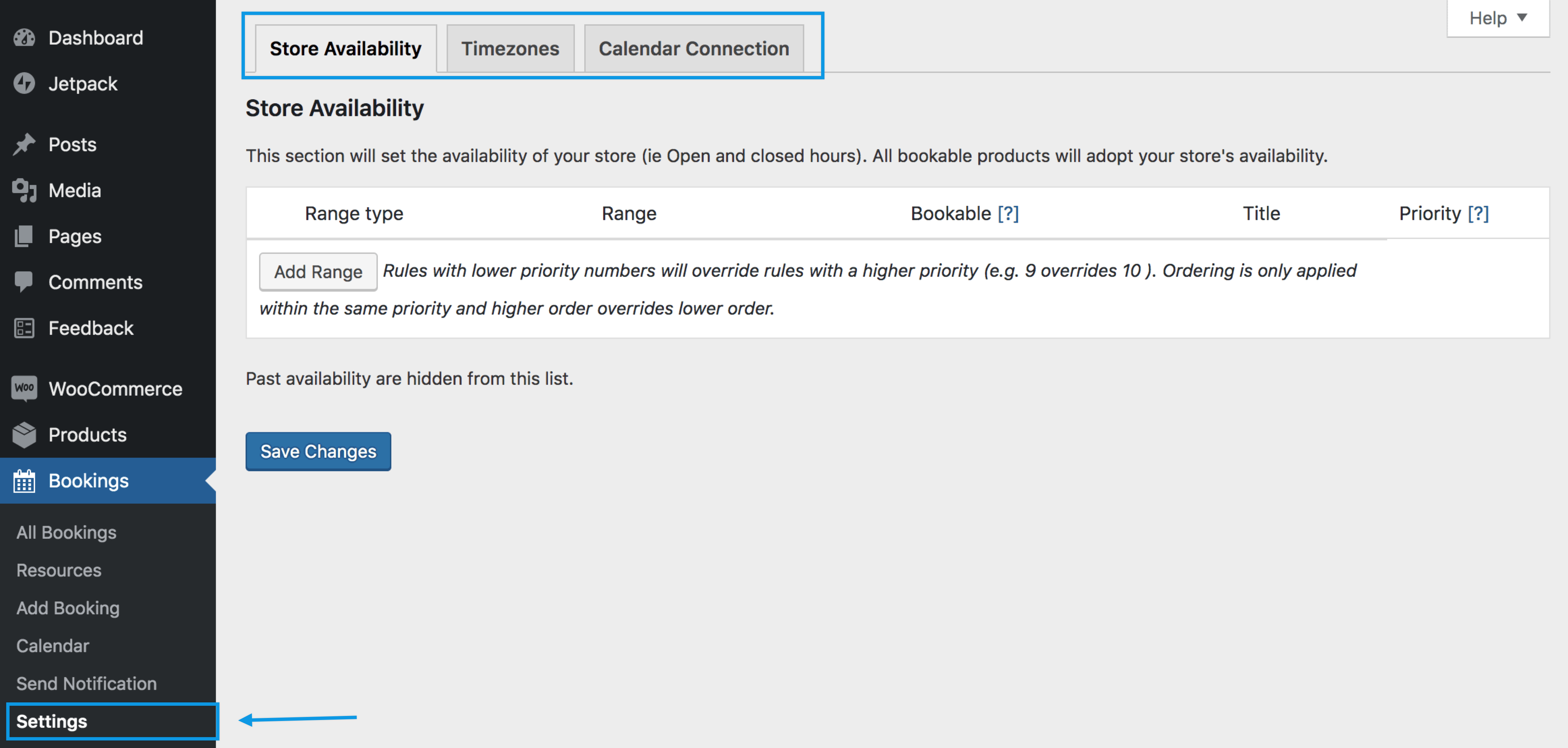The height and width of the screenshot is (748, 1568).
Task: Click the Pages stacked-sheets icon
Action: click(24, 236)
